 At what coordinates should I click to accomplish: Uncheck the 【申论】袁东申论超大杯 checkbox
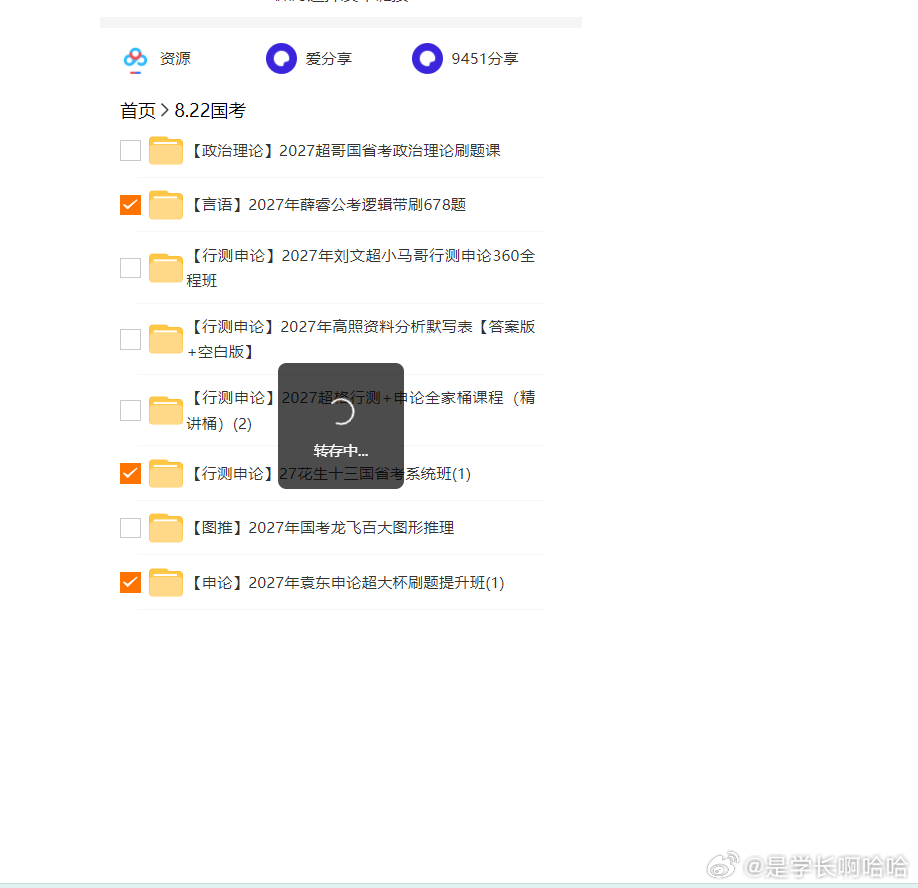pos(131,582)
